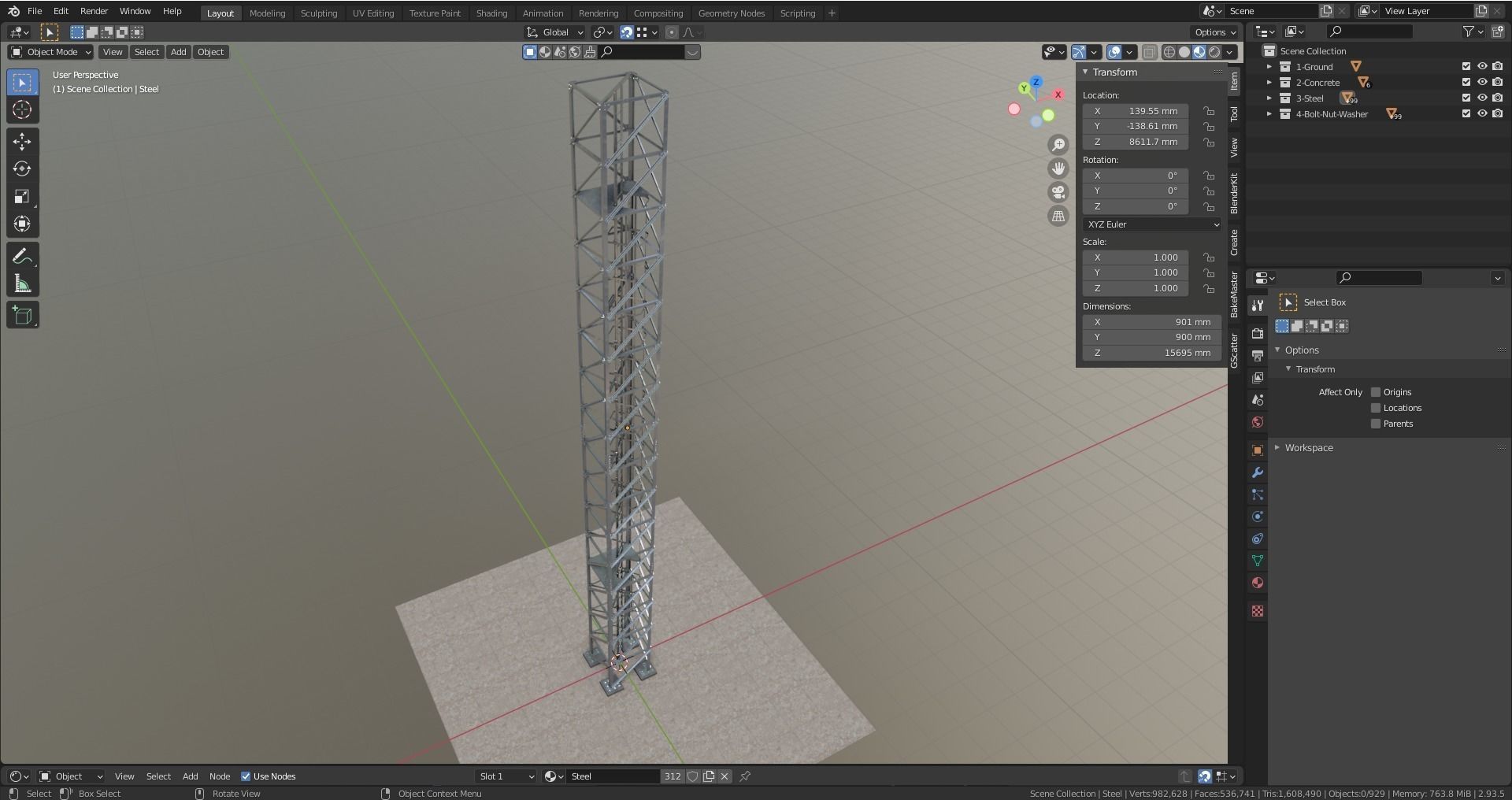1512x800 pixels.
Task: Switch to rendered viewport shading
Action: 1214,52
